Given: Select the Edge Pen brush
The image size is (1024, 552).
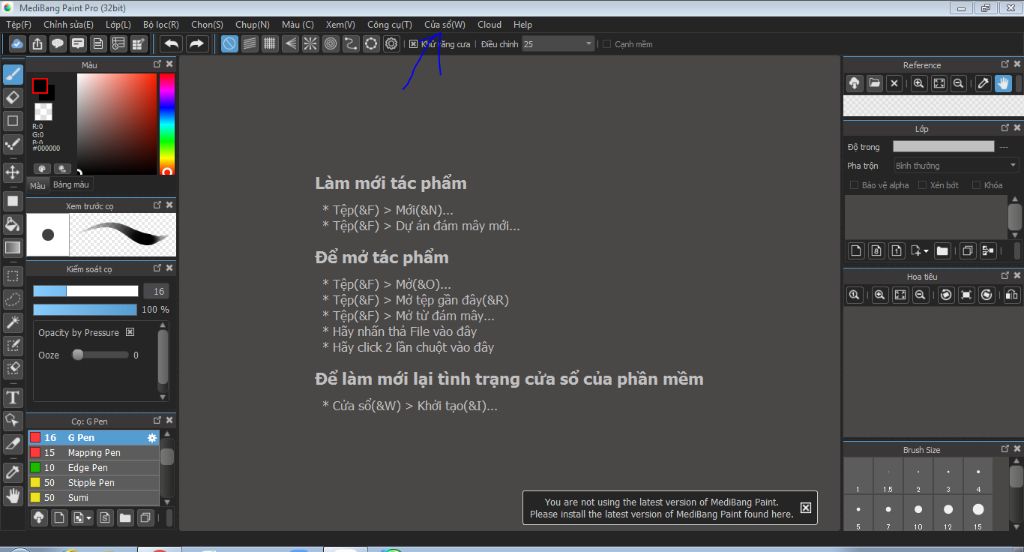Looking at the screenshot, I should [93, 468].
